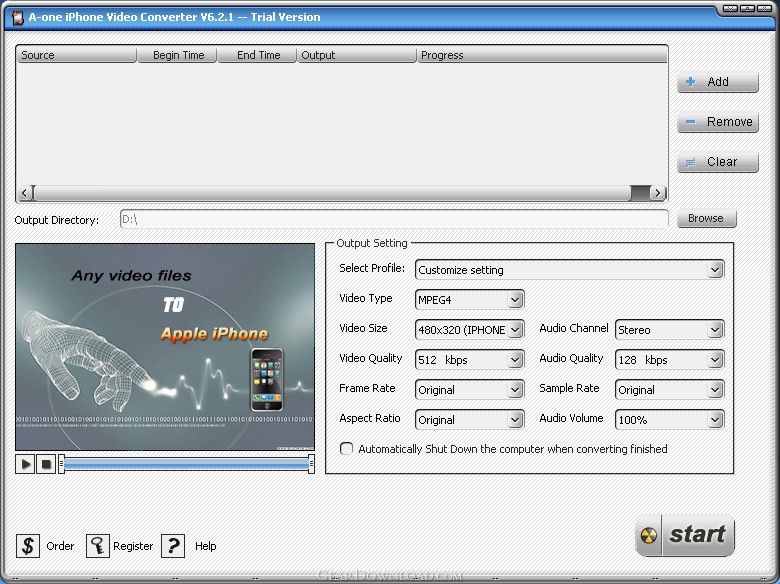Click the Output column header
780x584 pixels.
[357, 55]
